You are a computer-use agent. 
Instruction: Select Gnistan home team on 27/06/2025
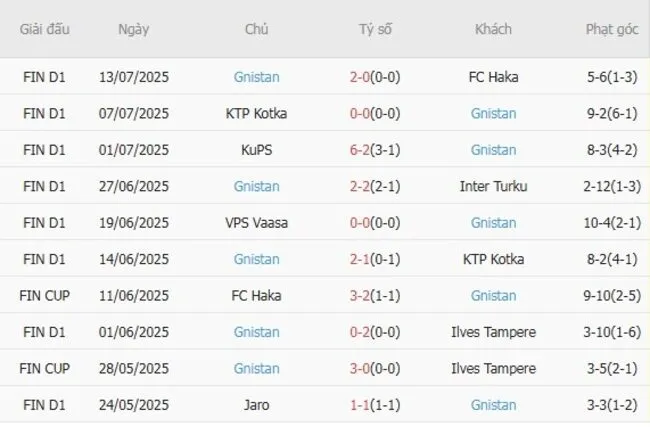(x=256, y=186)
